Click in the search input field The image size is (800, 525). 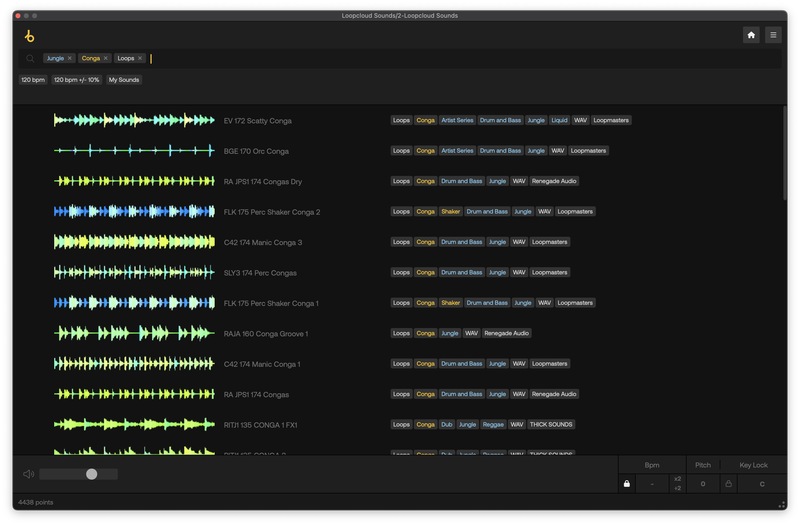[400, 59]
